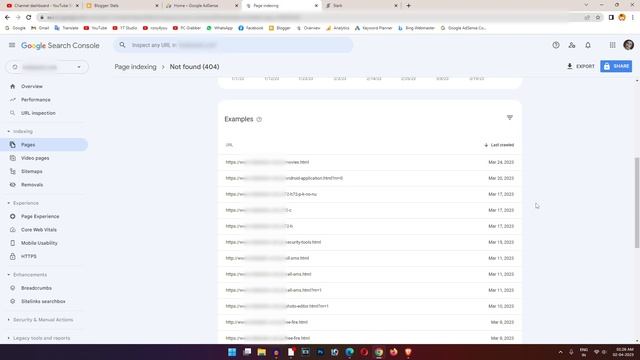Open the Bing Webmaster bookmark
This screenshot has height=360, width=640.
(416, 28)
